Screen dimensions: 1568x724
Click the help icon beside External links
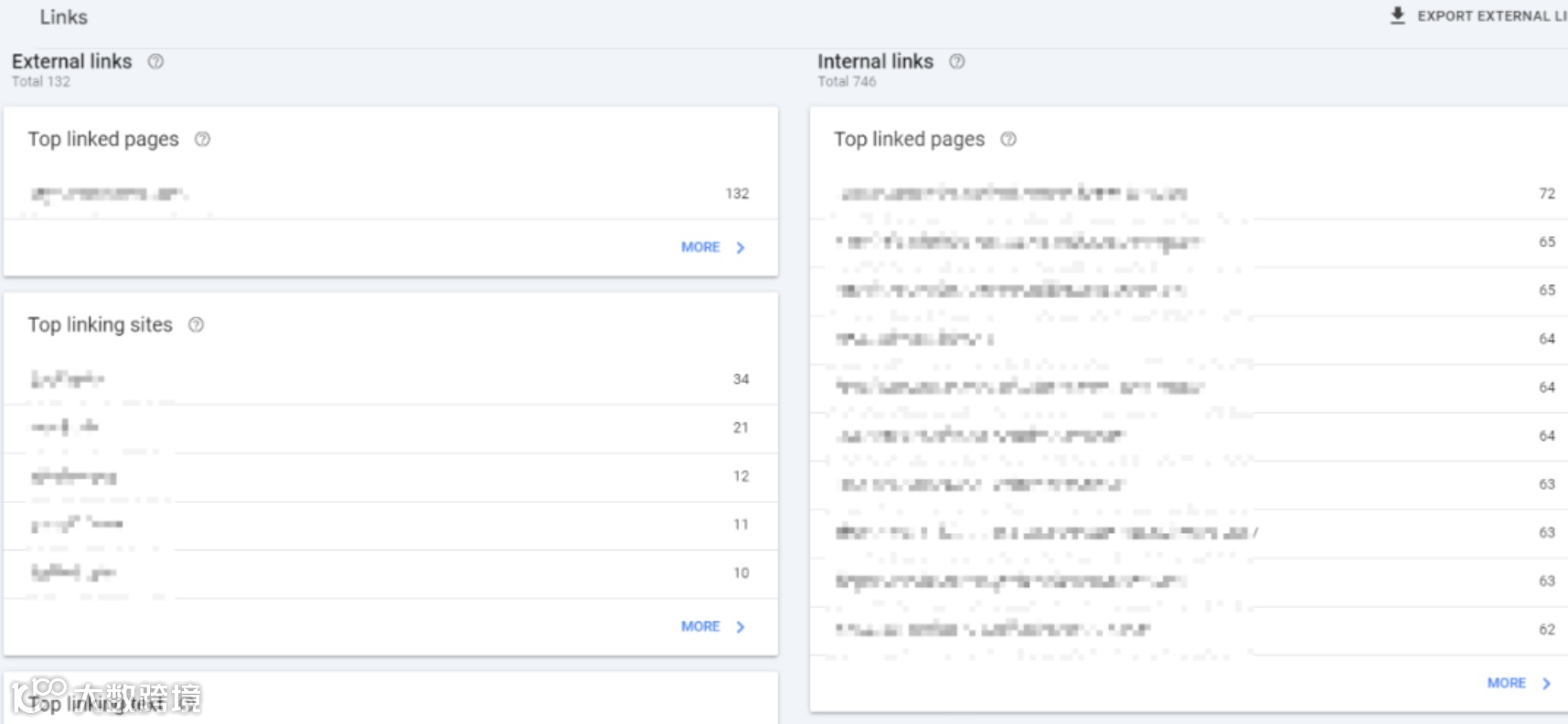tap(155, 61)
